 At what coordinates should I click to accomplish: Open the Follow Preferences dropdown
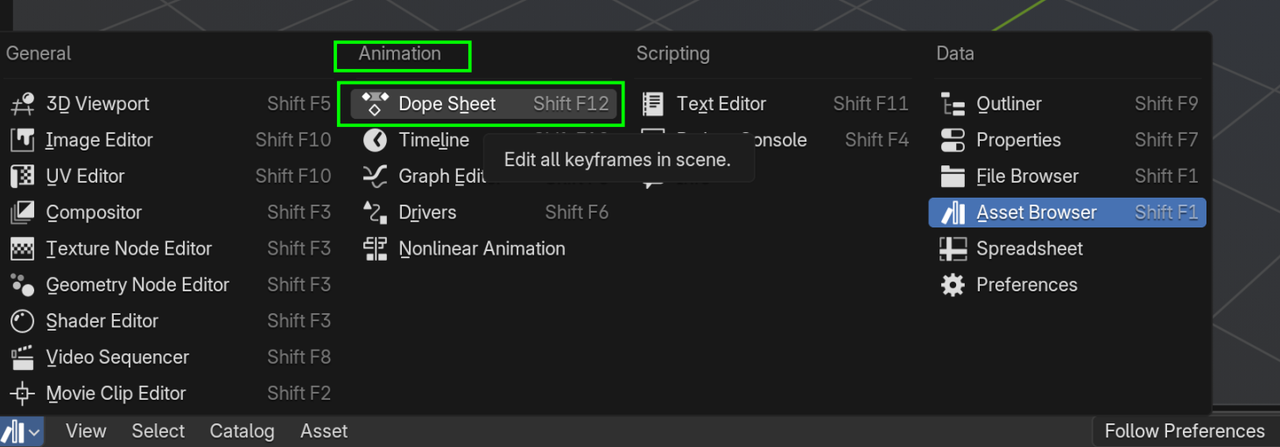(1184, 432)
